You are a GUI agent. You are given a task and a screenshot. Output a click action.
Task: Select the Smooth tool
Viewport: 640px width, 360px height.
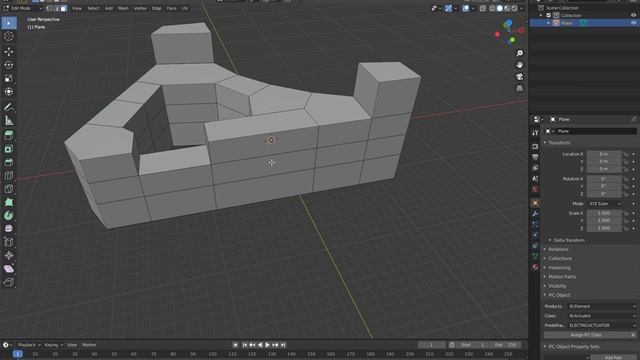pyautogui.click(x=9, y=229)
